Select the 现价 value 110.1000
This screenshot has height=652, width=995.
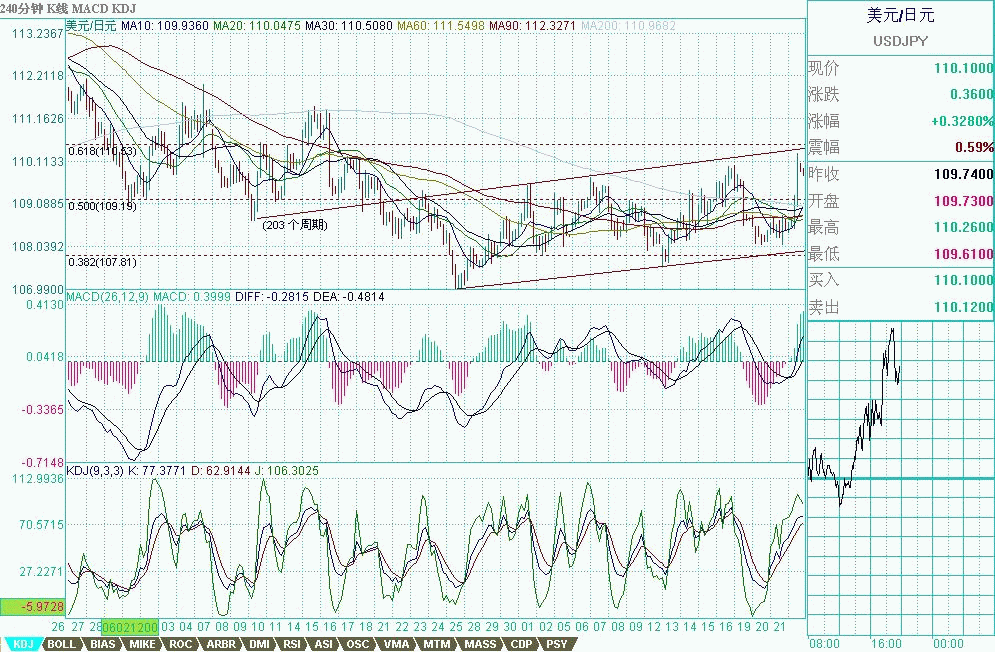pyautogui.click(x=963, y=68)
